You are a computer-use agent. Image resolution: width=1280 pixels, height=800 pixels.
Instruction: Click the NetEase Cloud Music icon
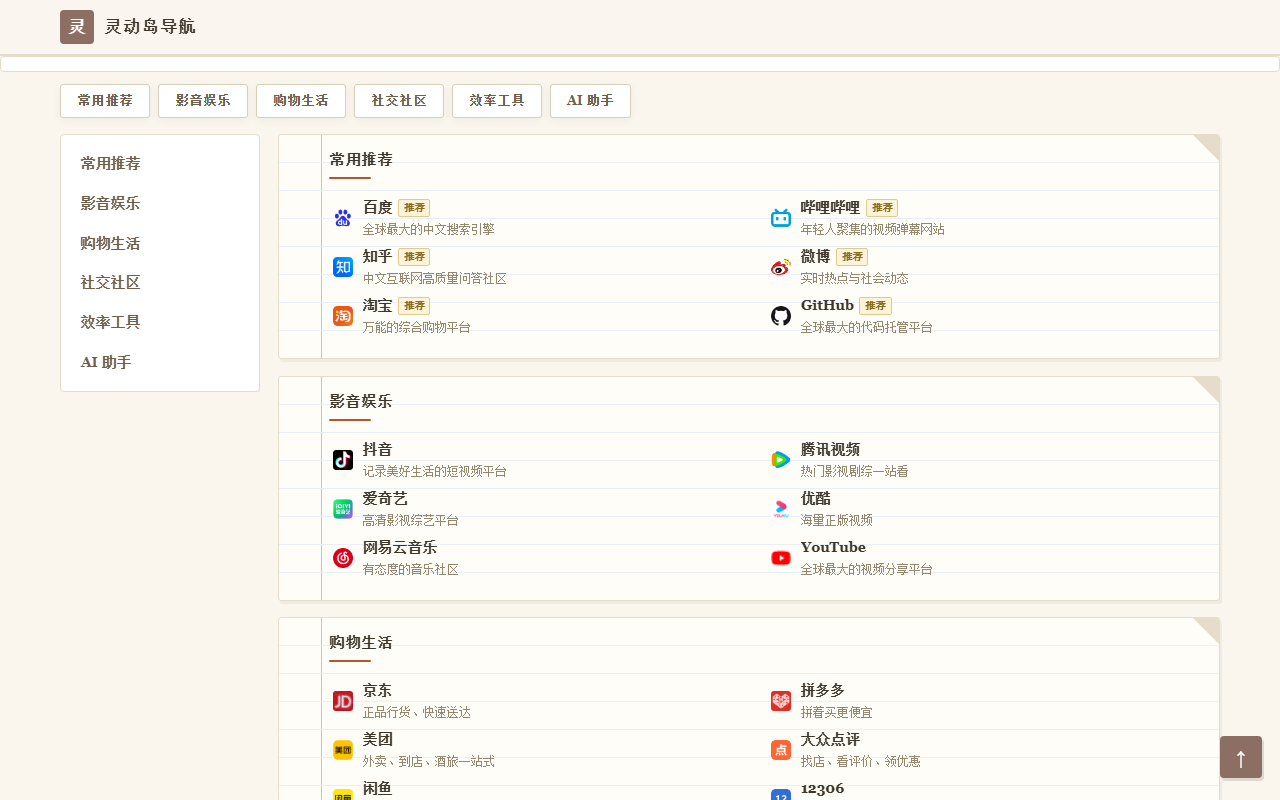click(343, 558)
